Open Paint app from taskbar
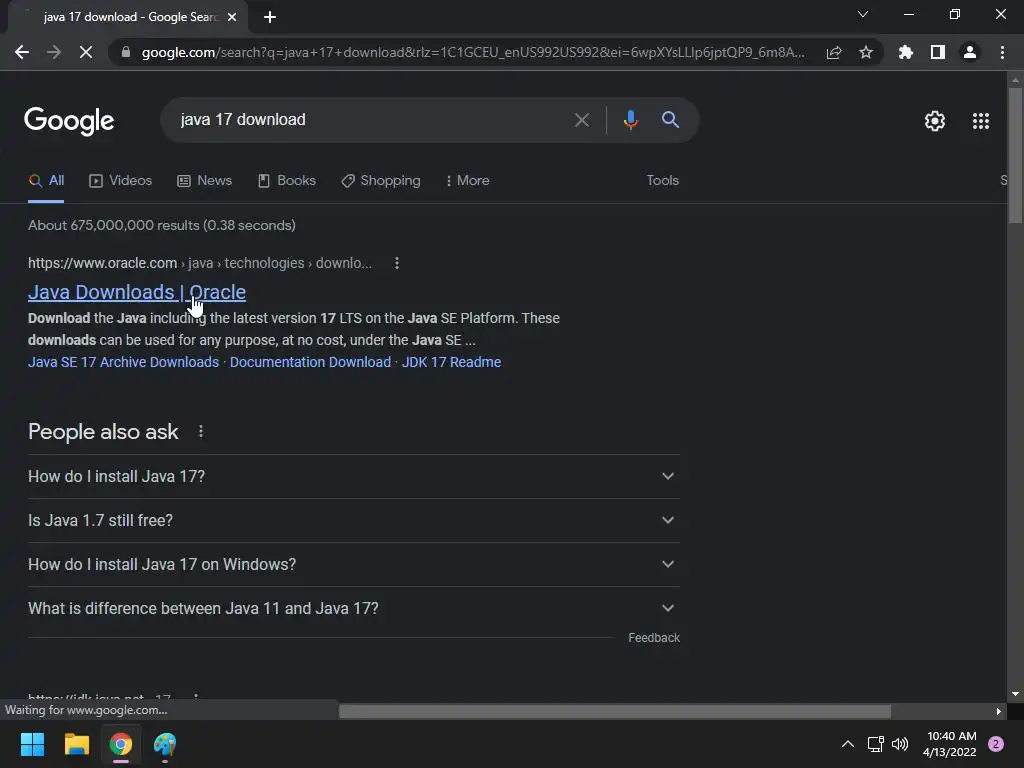Screen dimensions: 1024x768 point(165,744)
